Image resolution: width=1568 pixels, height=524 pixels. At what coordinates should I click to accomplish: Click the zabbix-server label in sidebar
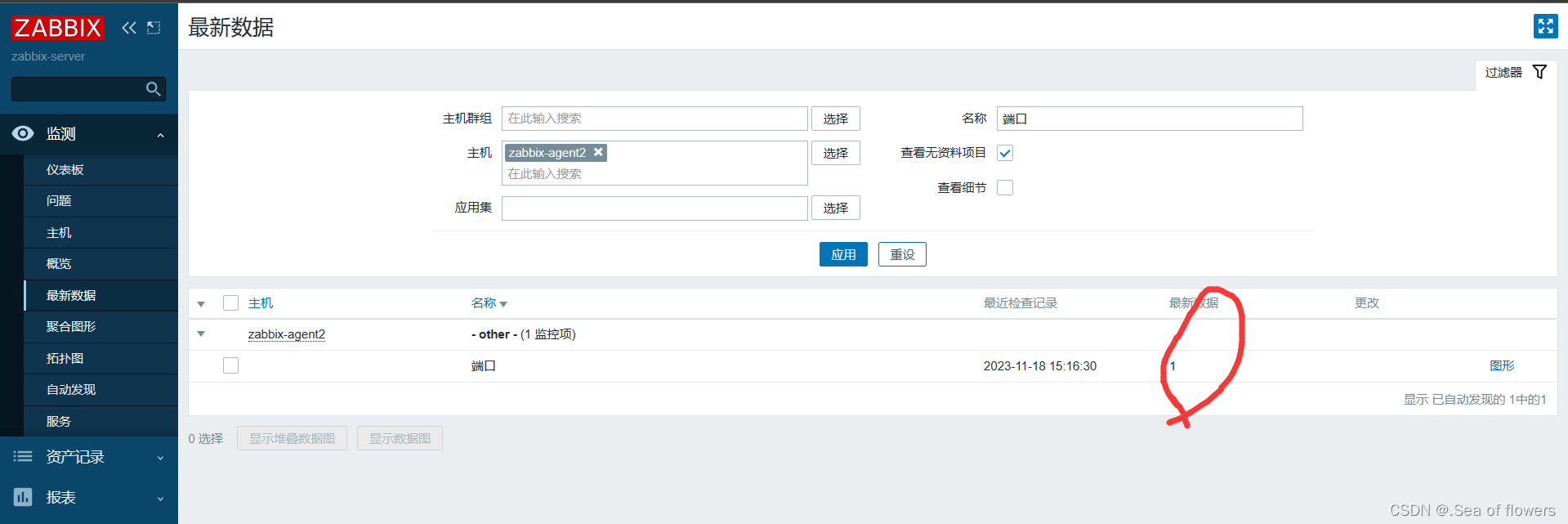click(x=48, y=56)
